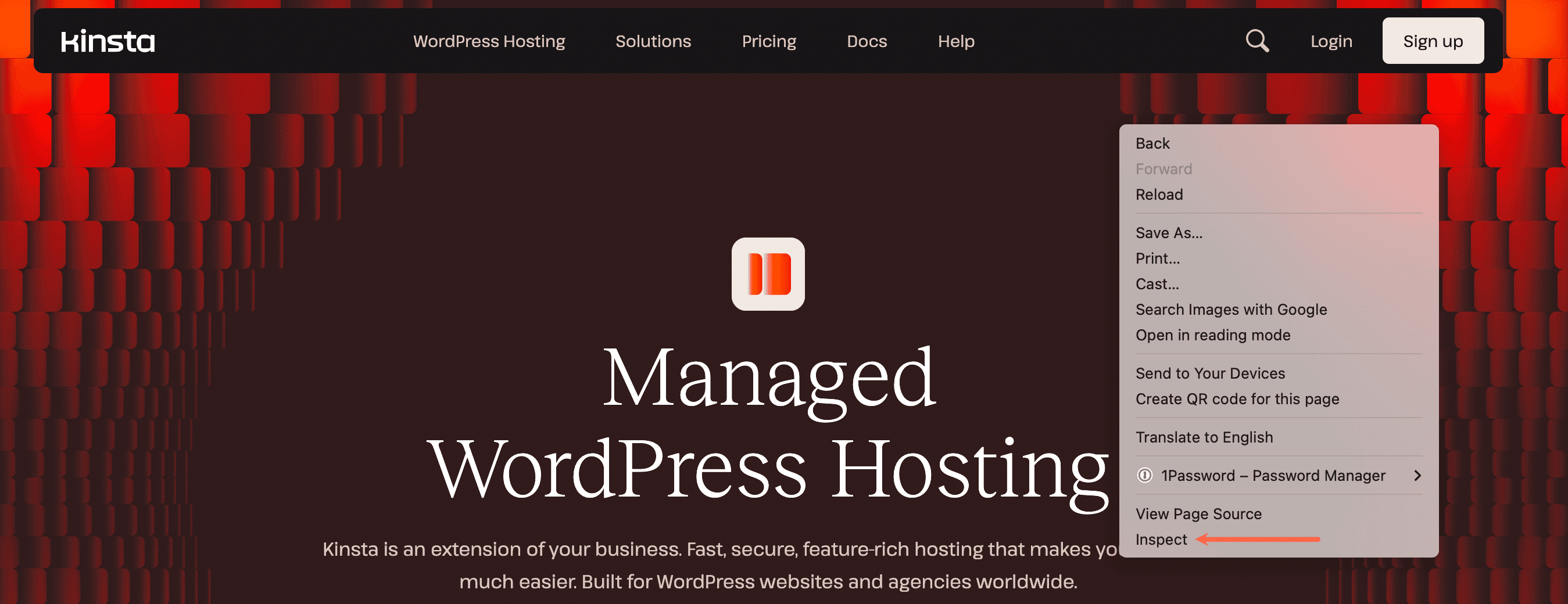Open the WordPress Hosting nav menu
The height and width of the screenshot is (604, 1568).
tap(489, 41)
